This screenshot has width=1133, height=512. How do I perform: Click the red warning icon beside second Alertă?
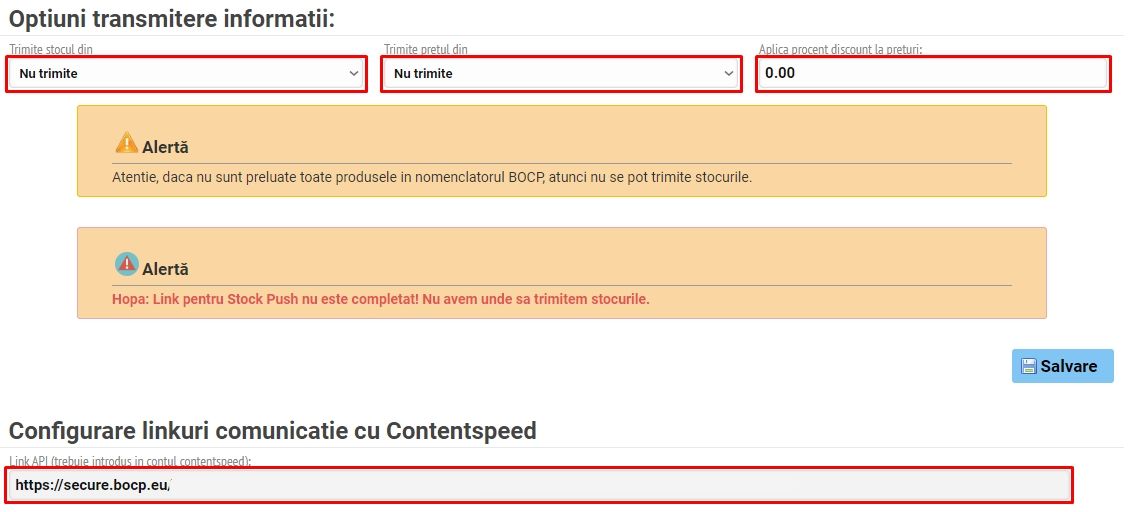(126, 264)
